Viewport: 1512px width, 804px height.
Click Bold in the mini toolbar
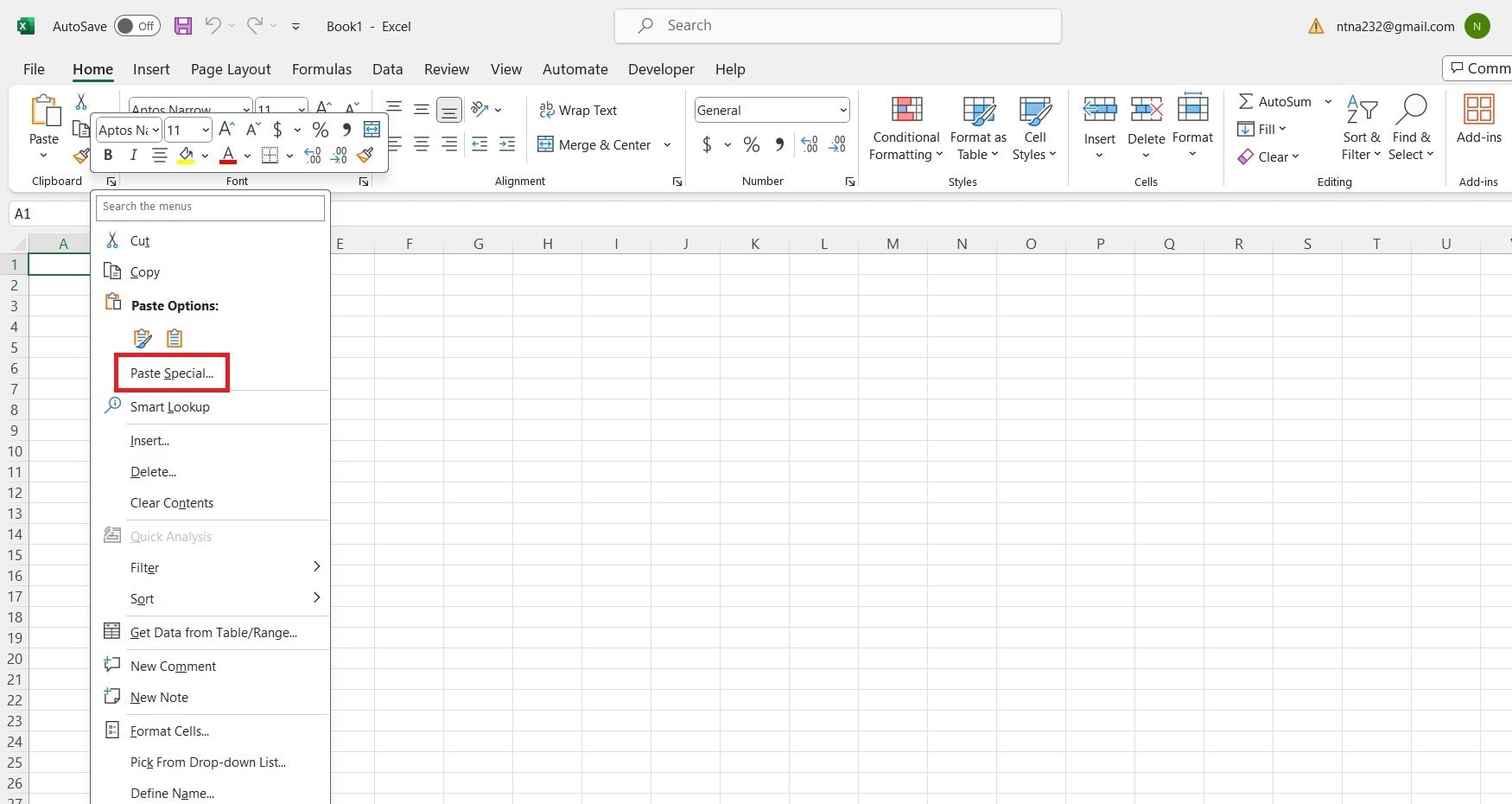click(108, 155)
